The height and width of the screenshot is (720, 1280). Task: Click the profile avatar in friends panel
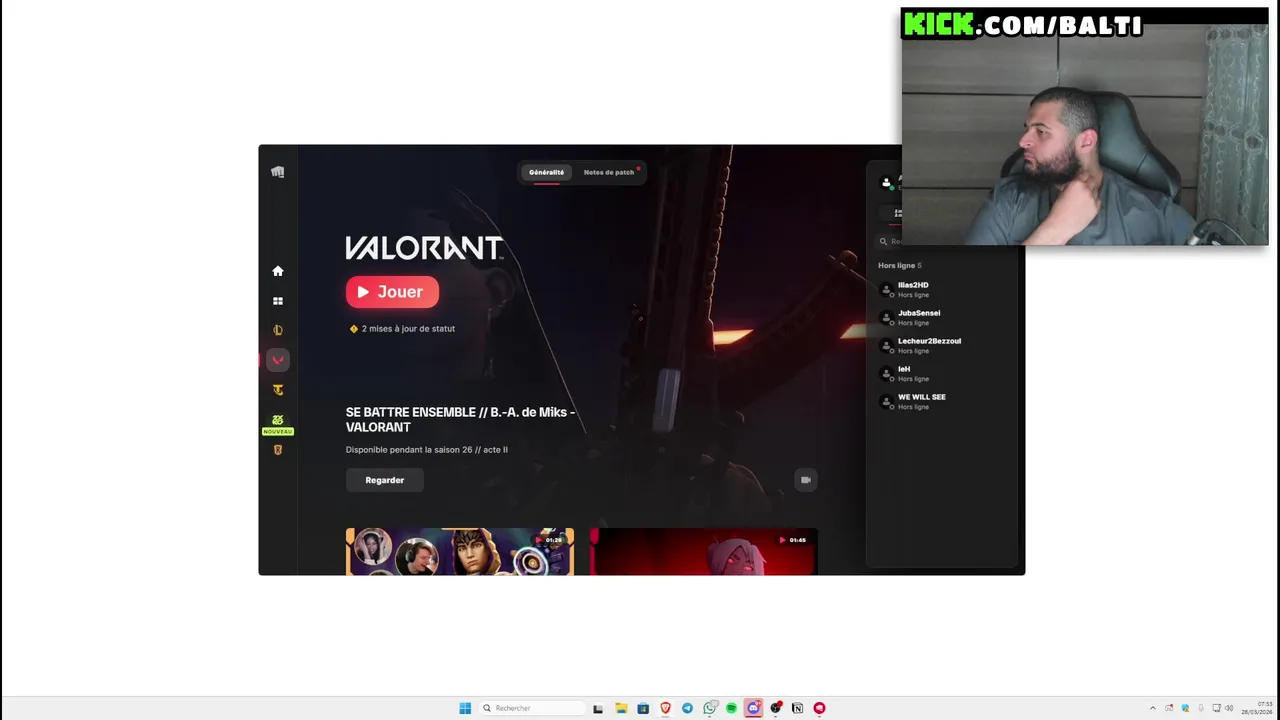886,183
